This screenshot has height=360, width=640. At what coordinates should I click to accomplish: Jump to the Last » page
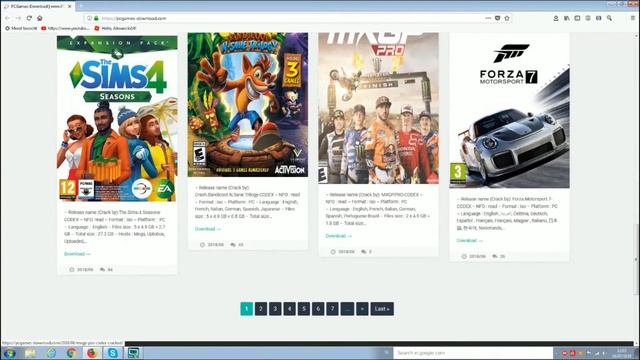(382, 309)
